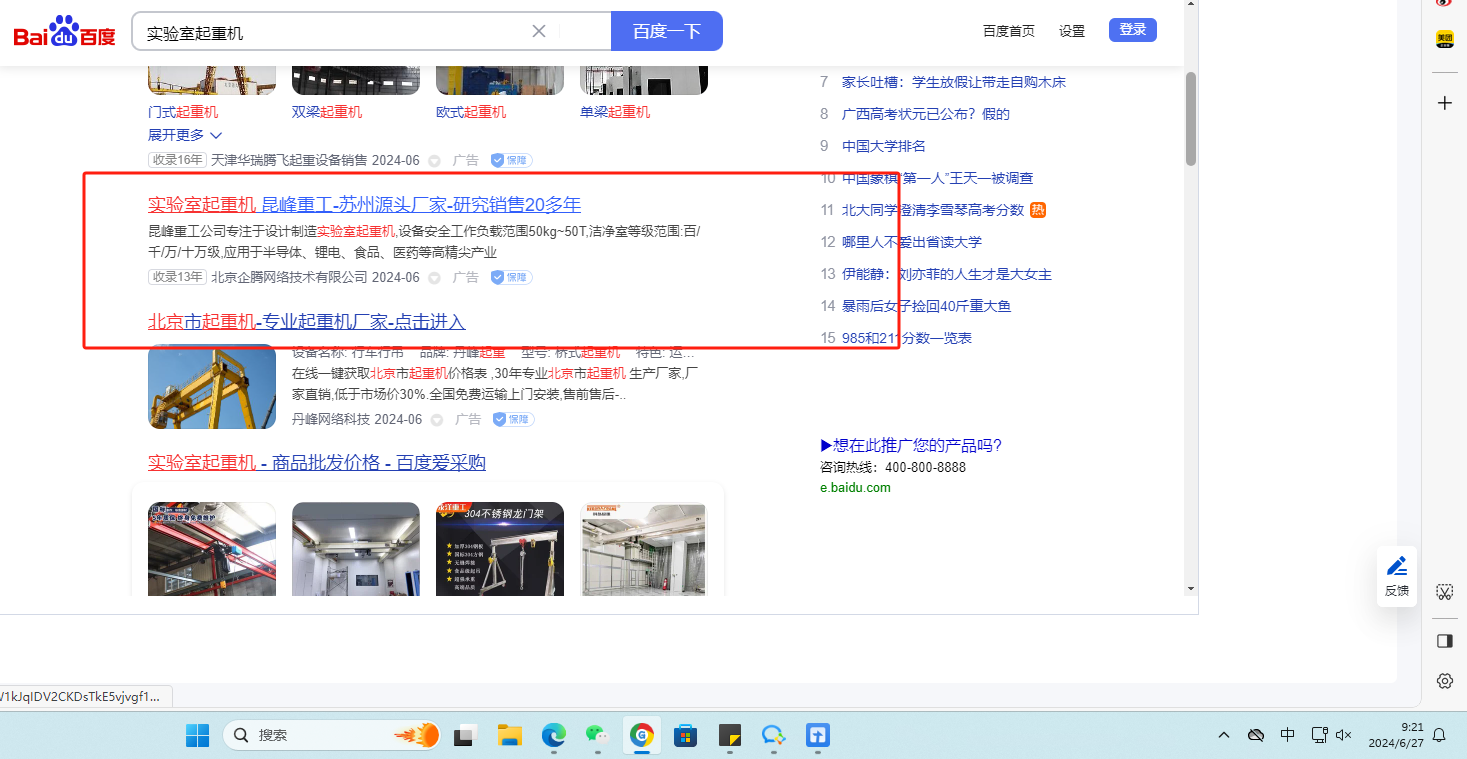The width and height of the screenshot is (1467, 759).
Task: Open Meituan icon in browser sidebar
Action: [1444, 39]
